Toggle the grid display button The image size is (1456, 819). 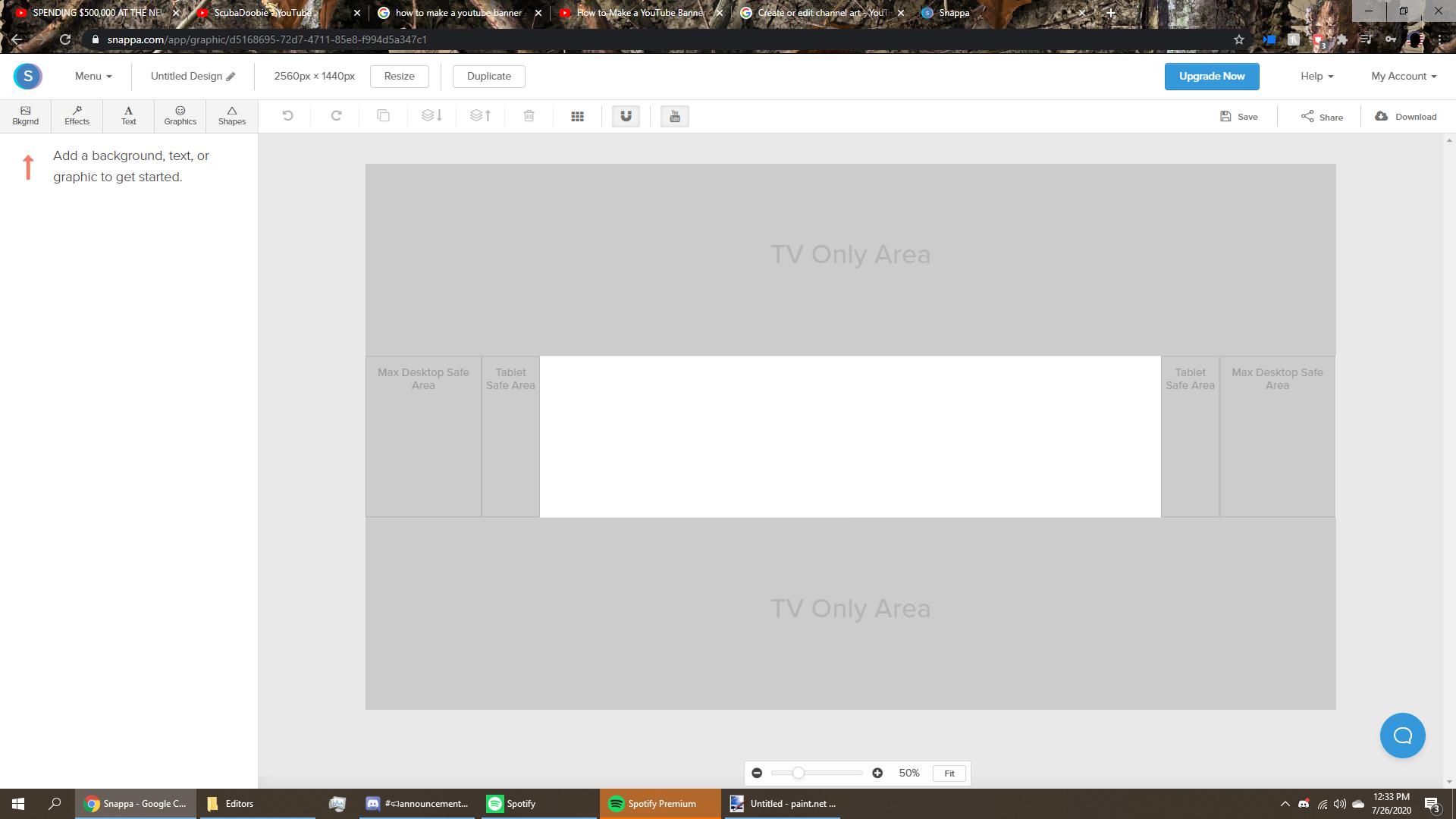(x=577, y=116)
